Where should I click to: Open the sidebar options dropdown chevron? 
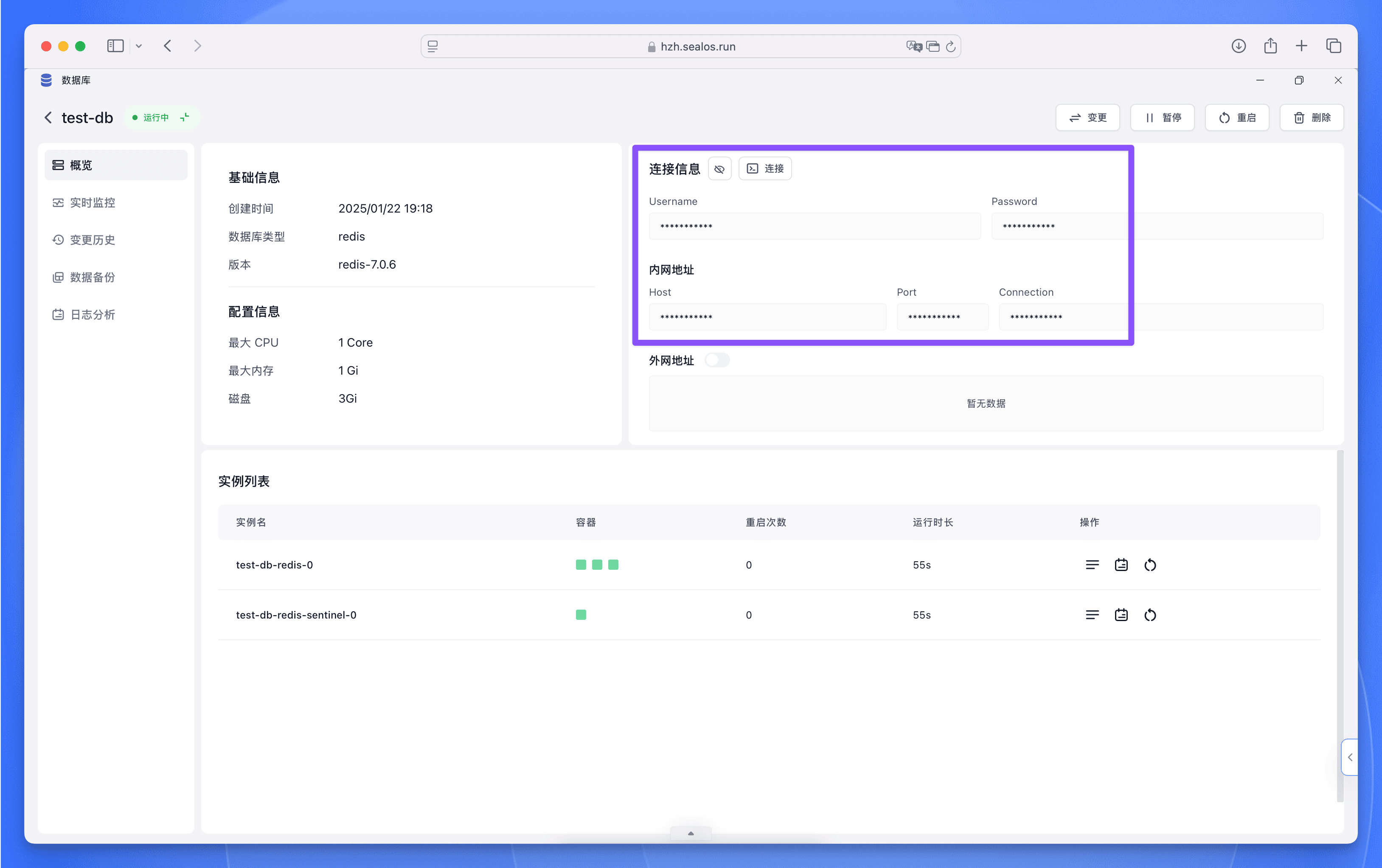(x=139, y=46)
